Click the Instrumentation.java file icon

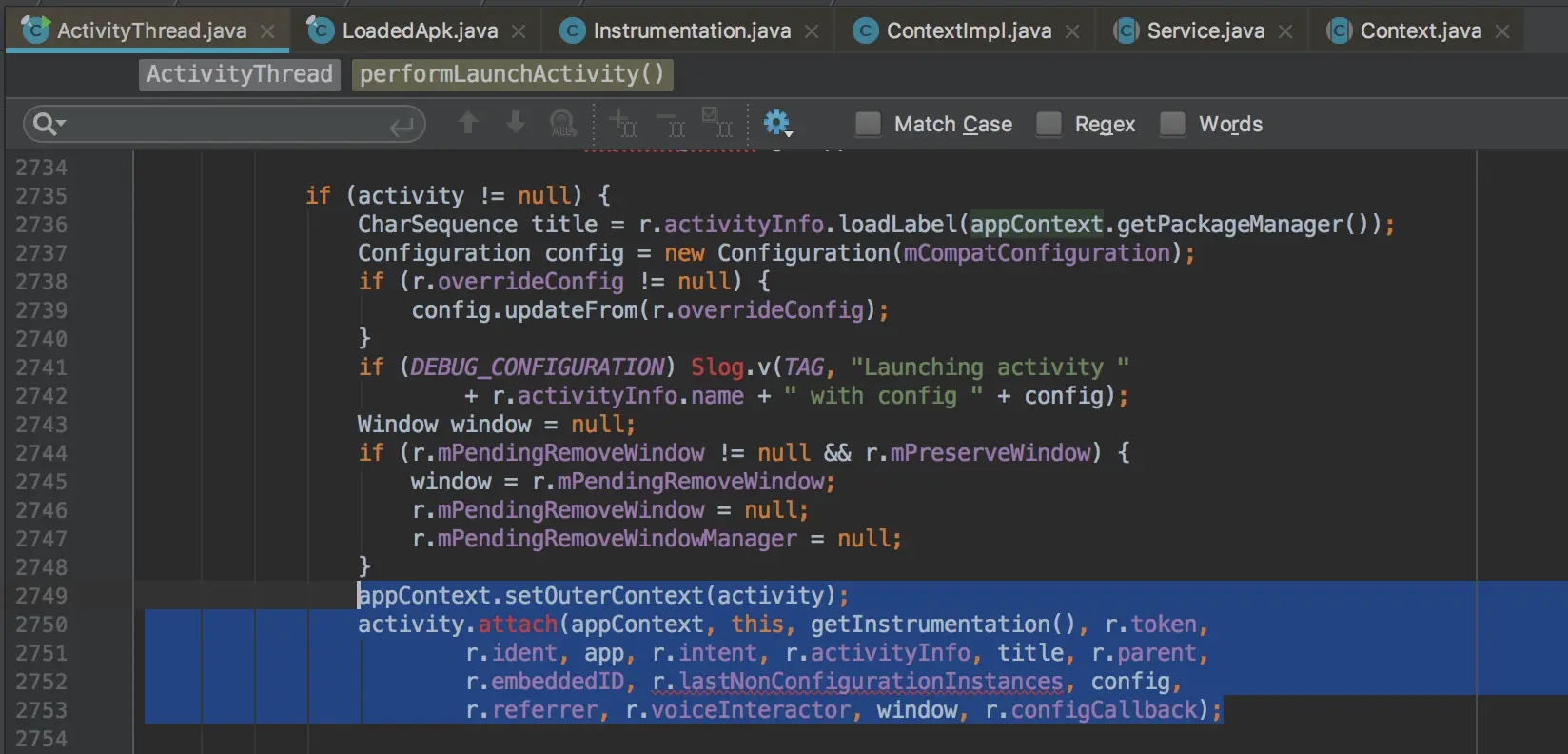[x=572, y=30]
